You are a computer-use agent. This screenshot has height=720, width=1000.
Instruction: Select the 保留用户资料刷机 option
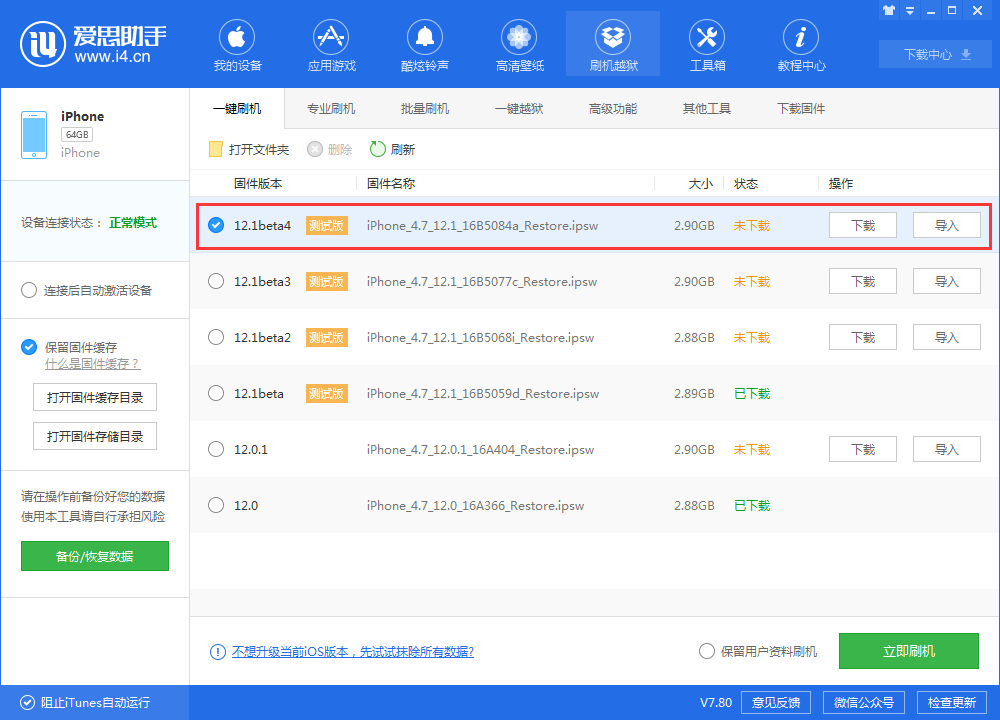(707, 651)
